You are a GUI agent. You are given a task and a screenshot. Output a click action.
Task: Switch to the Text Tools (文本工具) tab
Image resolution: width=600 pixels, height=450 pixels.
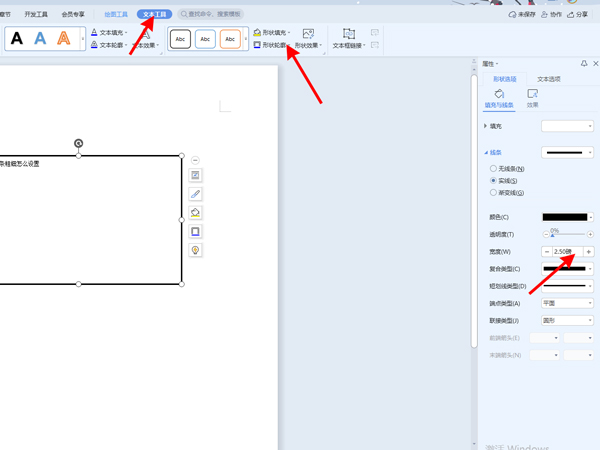(154, 15)
